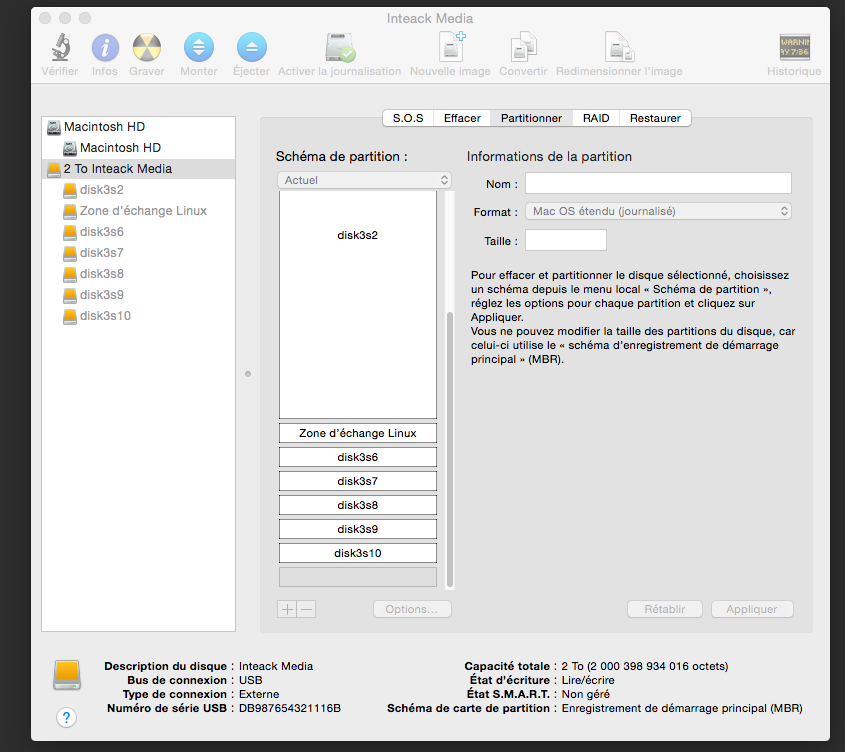Click Redimensionner l'image toolbar icon
This screenshot has width=845, height=752.
[x=619, y=47]
